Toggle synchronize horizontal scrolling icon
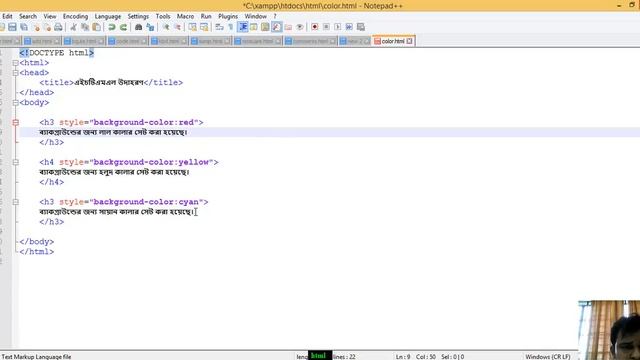Screen dimensions: 640x360 [204, 27]
